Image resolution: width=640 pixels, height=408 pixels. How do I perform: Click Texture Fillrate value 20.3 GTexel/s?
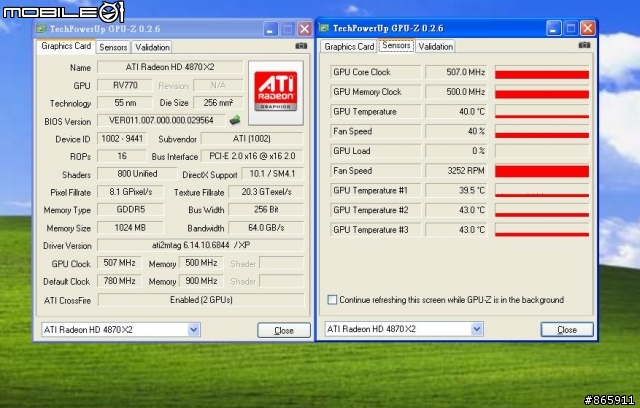point(266,191)
